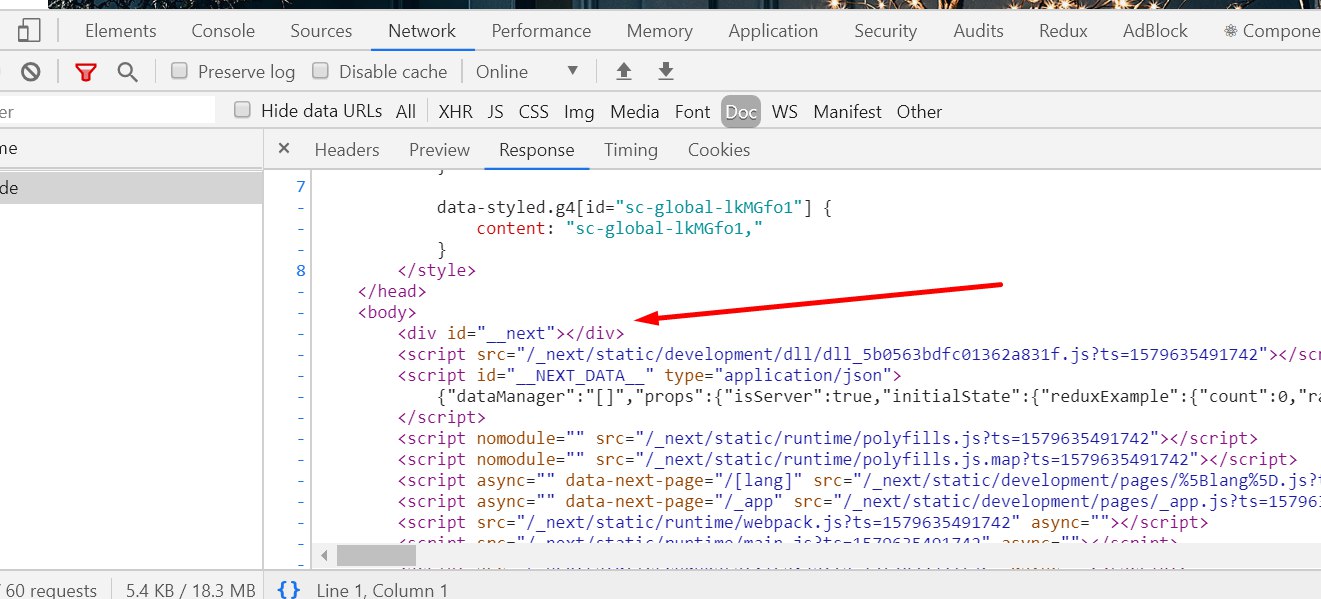Open the Security tab

click(885, 31)
